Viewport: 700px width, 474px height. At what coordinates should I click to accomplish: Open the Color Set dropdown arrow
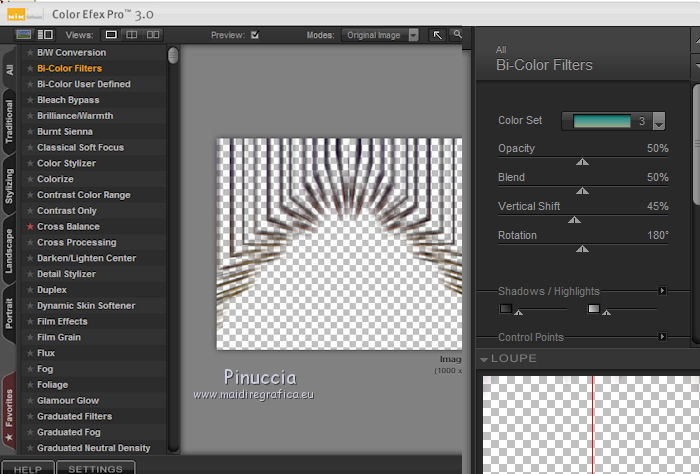point(658,122)
